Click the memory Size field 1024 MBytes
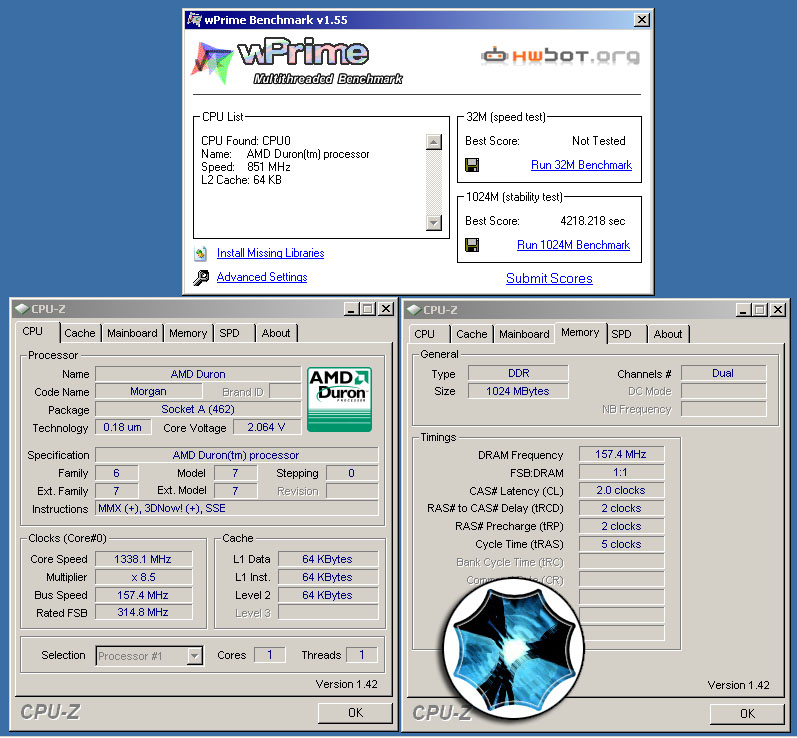Image resolution: width=797 pixels, height=738 pixels. pyautogui.click(x=518, y=391)
